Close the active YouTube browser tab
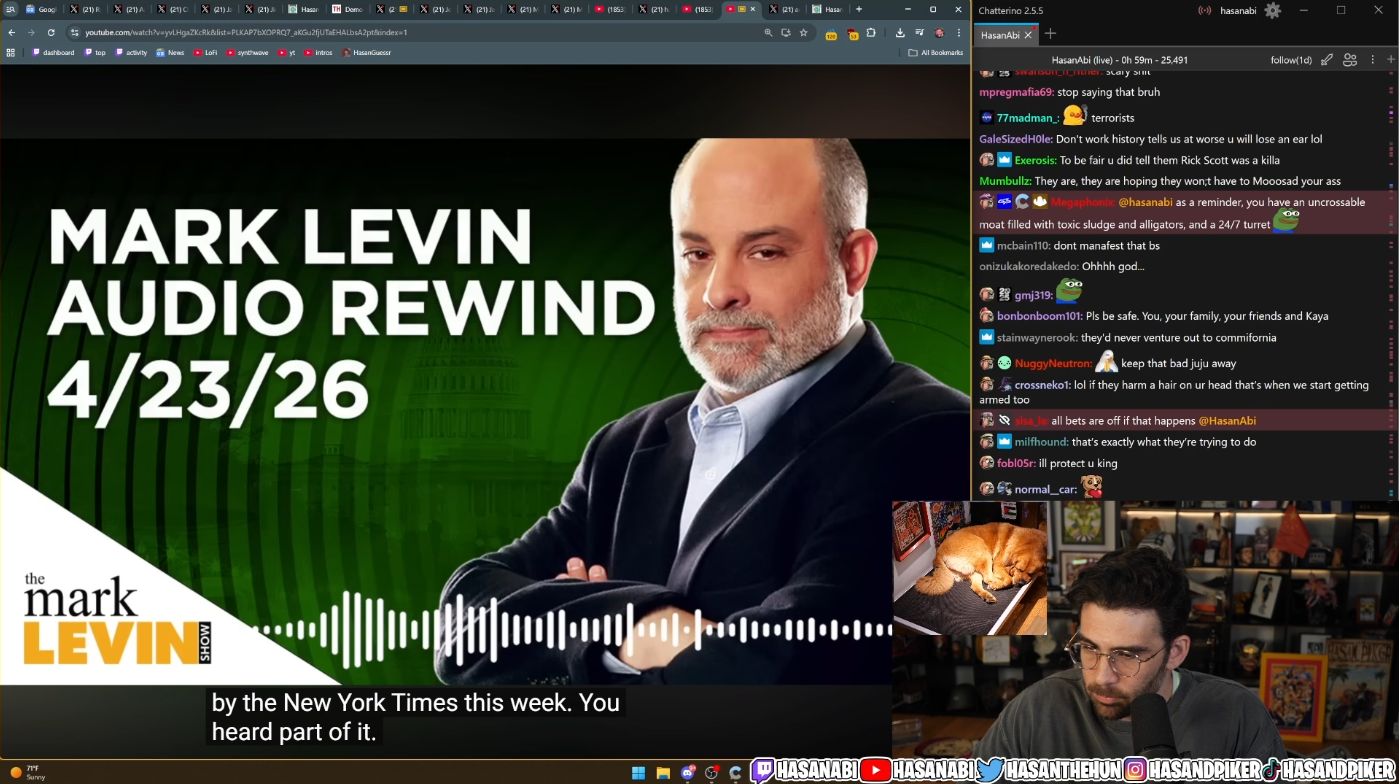The image size is (1399, 784). [x=753, y=9]
